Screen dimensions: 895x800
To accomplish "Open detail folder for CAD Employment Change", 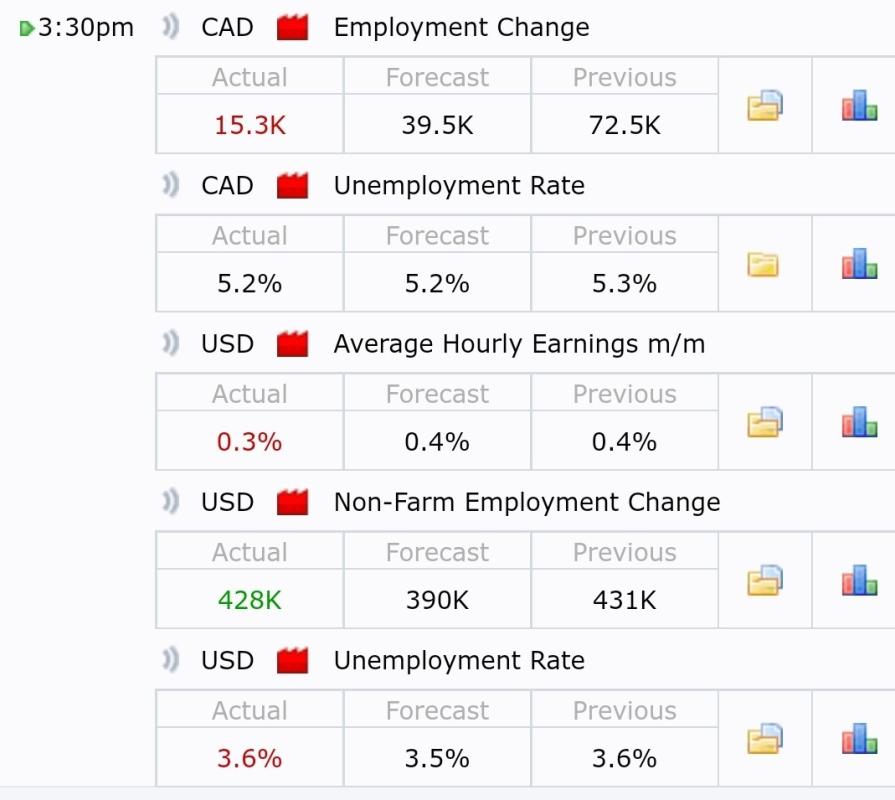I will (x=765, y=105).
